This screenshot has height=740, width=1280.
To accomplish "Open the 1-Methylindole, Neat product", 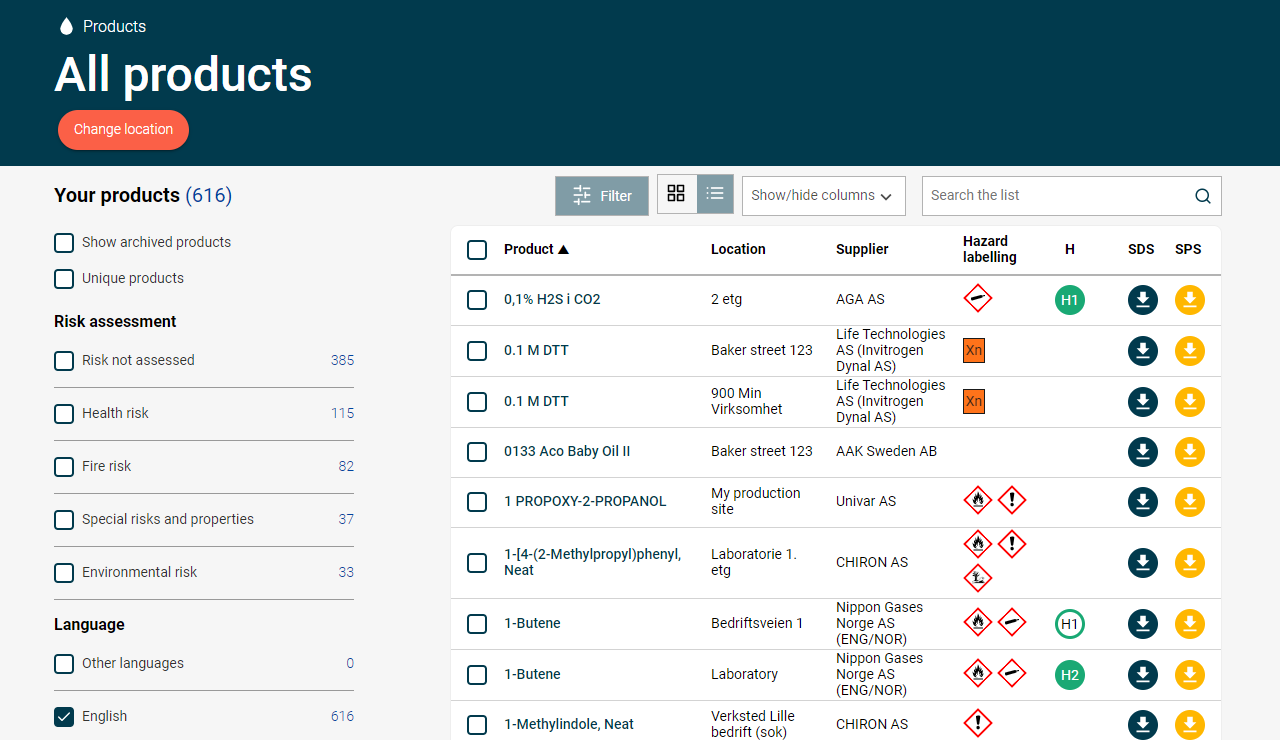I will (569, 724).
